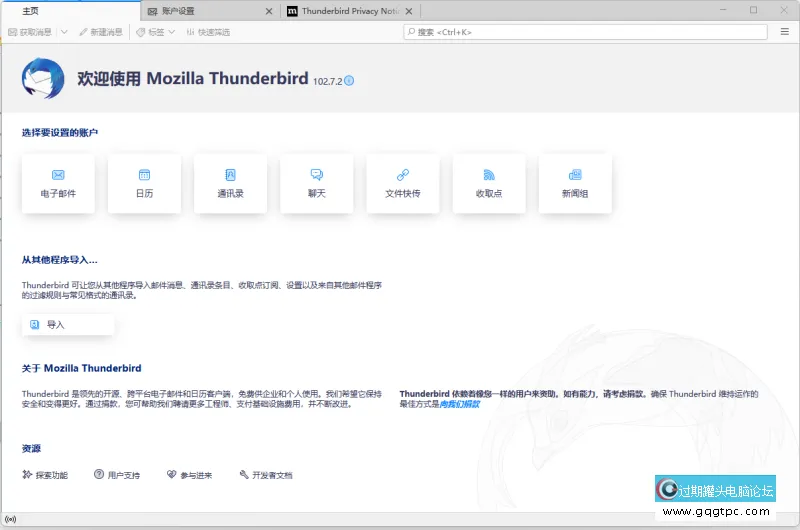Close the 账户设置 tab

tap(269, 11)
